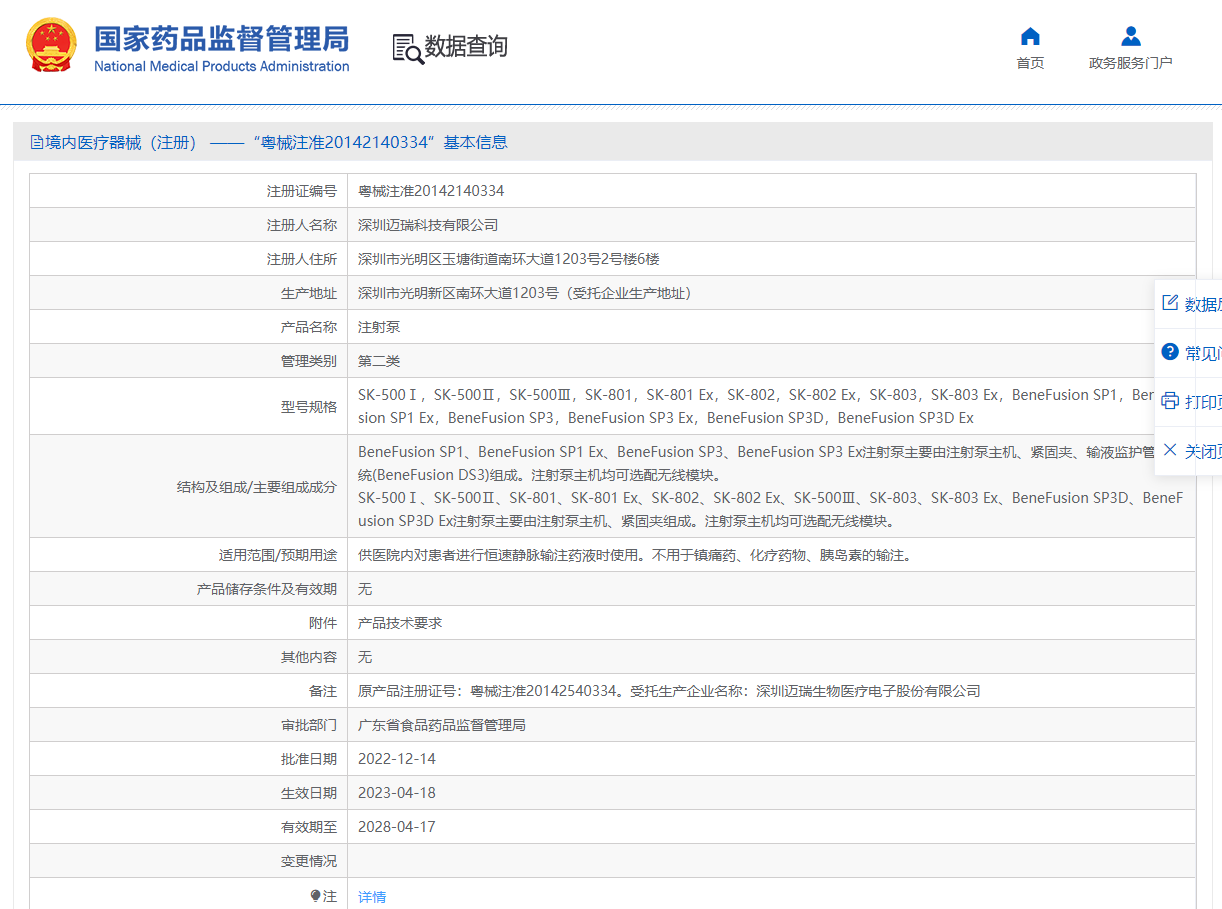Click the national emblem logo
Image resolution: width=1222 pixels, height=909 pixels.
point(51,45)
